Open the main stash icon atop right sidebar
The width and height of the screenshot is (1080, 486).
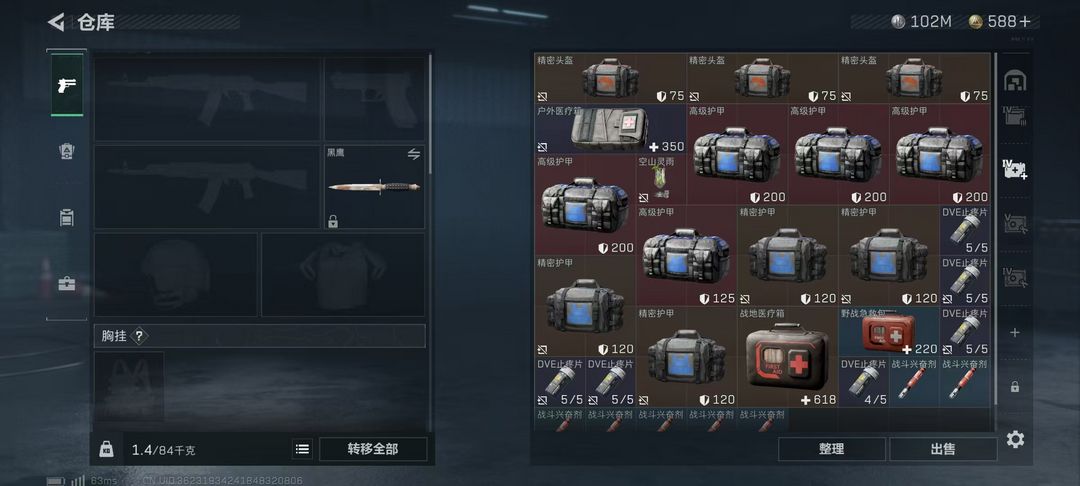tap(1015, 81)
